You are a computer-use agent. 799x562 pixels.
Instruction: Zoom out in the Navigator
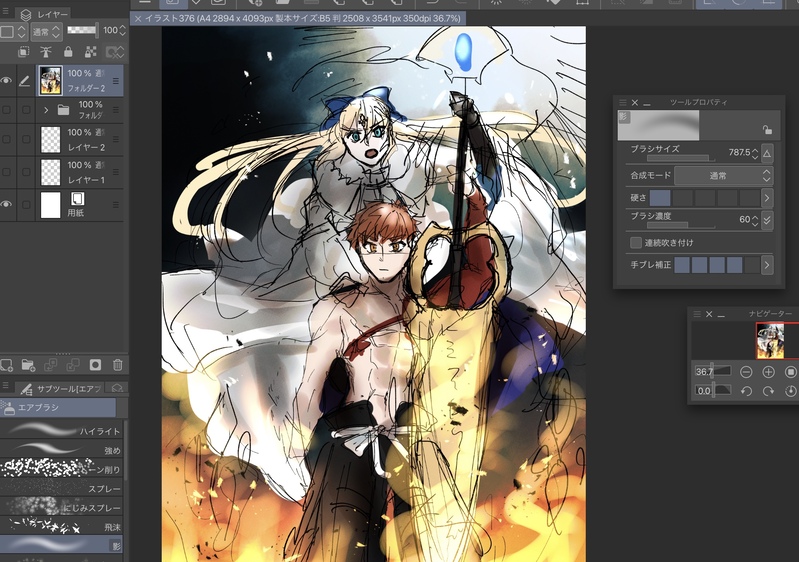point(746,372)
